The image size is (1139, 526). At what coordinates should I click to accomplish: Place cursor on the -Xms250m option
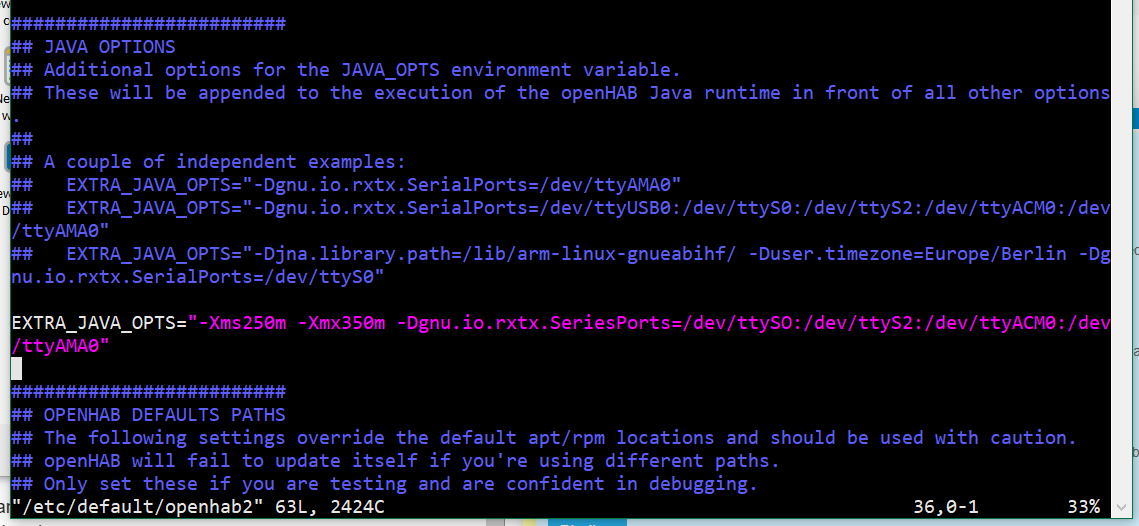242,322
